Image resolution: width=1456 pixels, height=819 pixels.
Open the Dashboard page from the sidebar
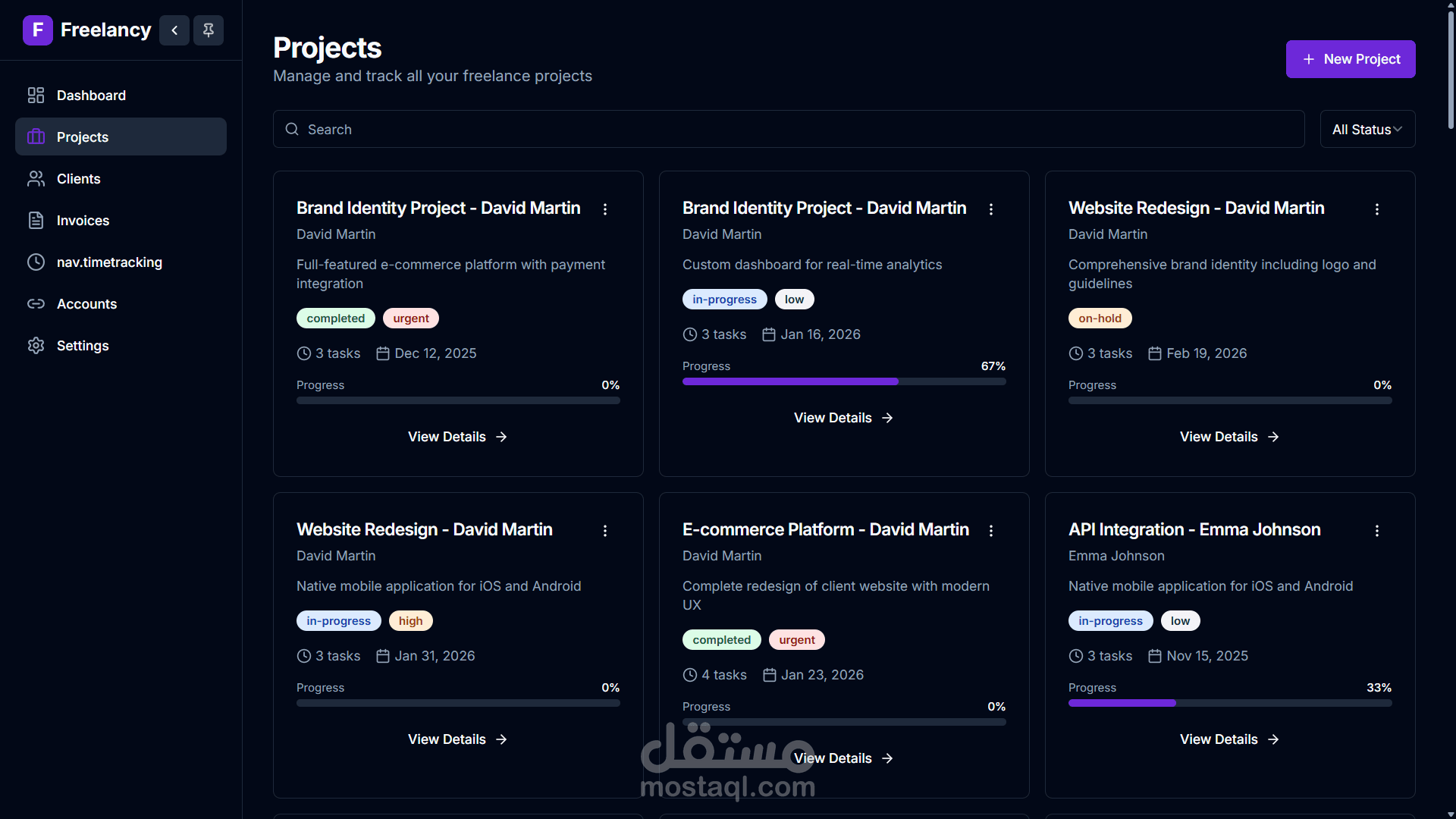[91, 96]
